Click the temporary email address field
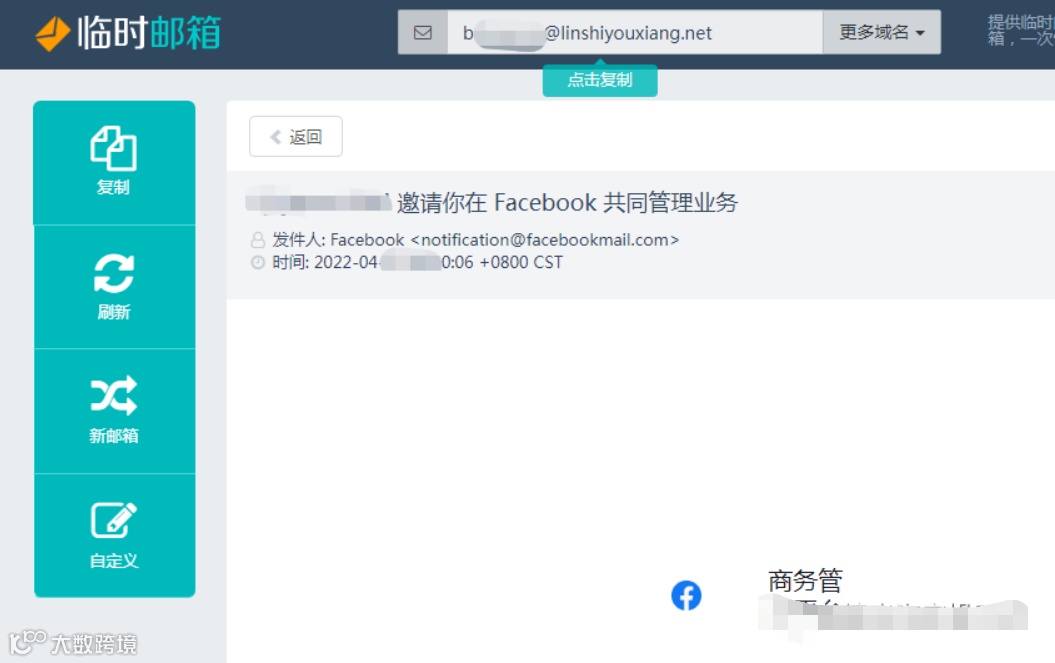 point(634,32)
